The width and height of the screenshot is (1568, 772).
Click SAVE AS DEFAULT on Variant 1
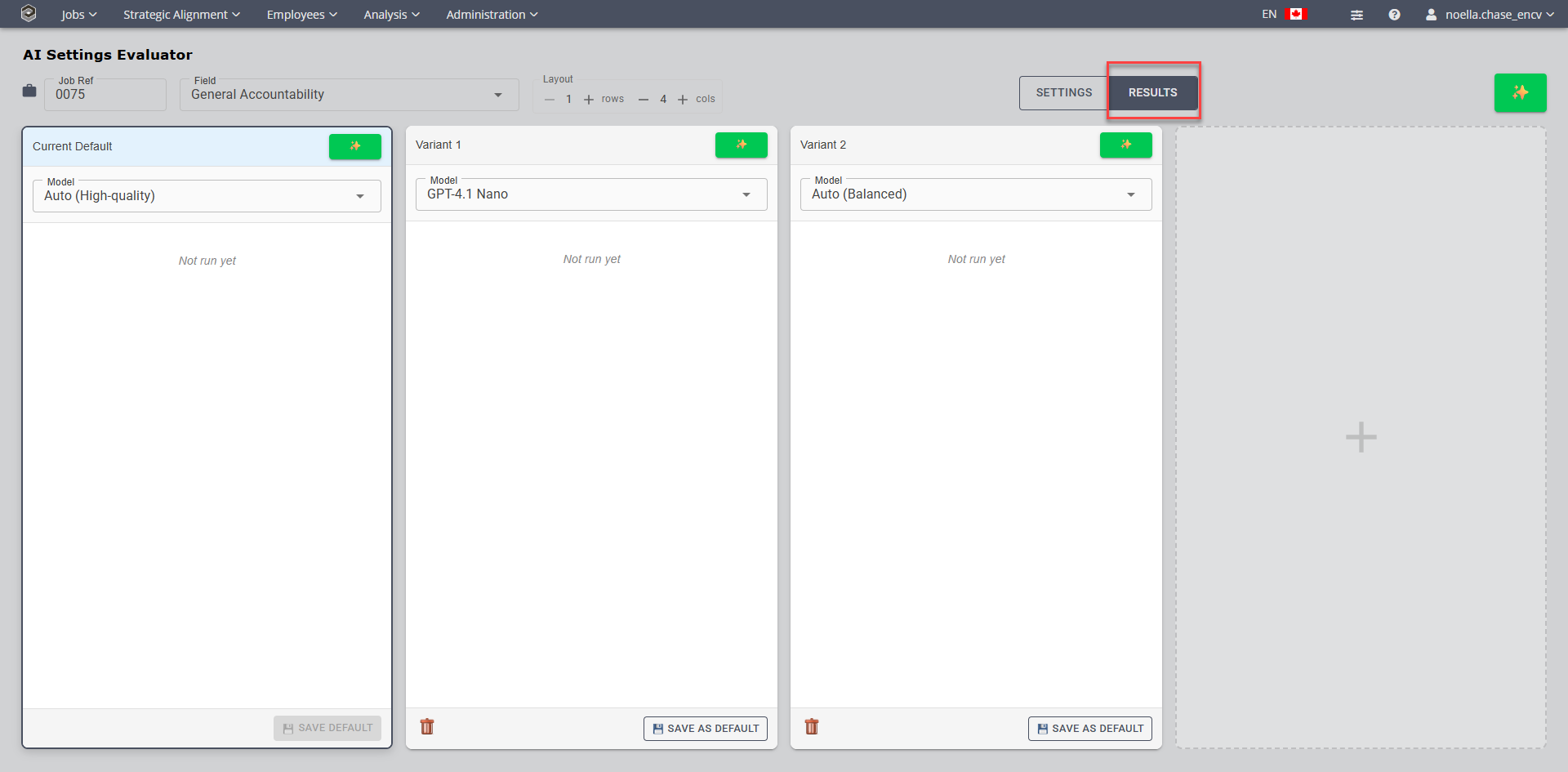(x=705, y=728)
